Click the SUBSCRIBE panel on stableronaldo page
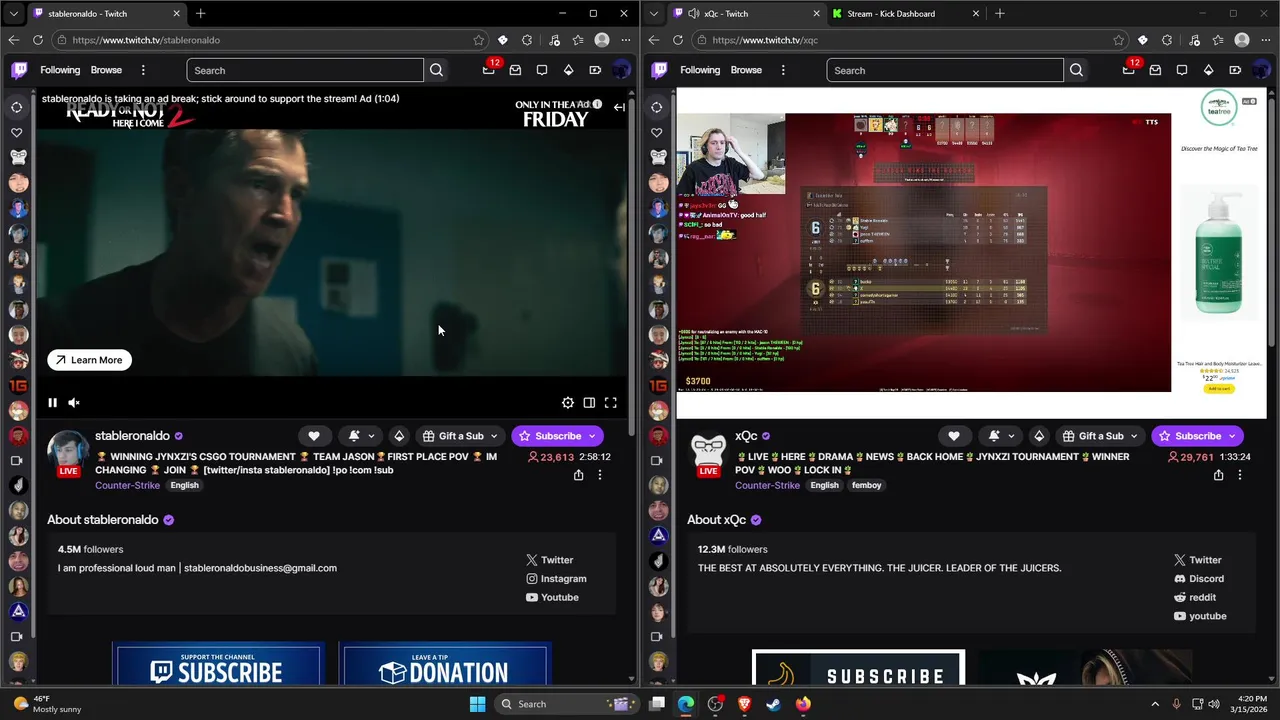The image size is (1280, 720). pos(218,666)
